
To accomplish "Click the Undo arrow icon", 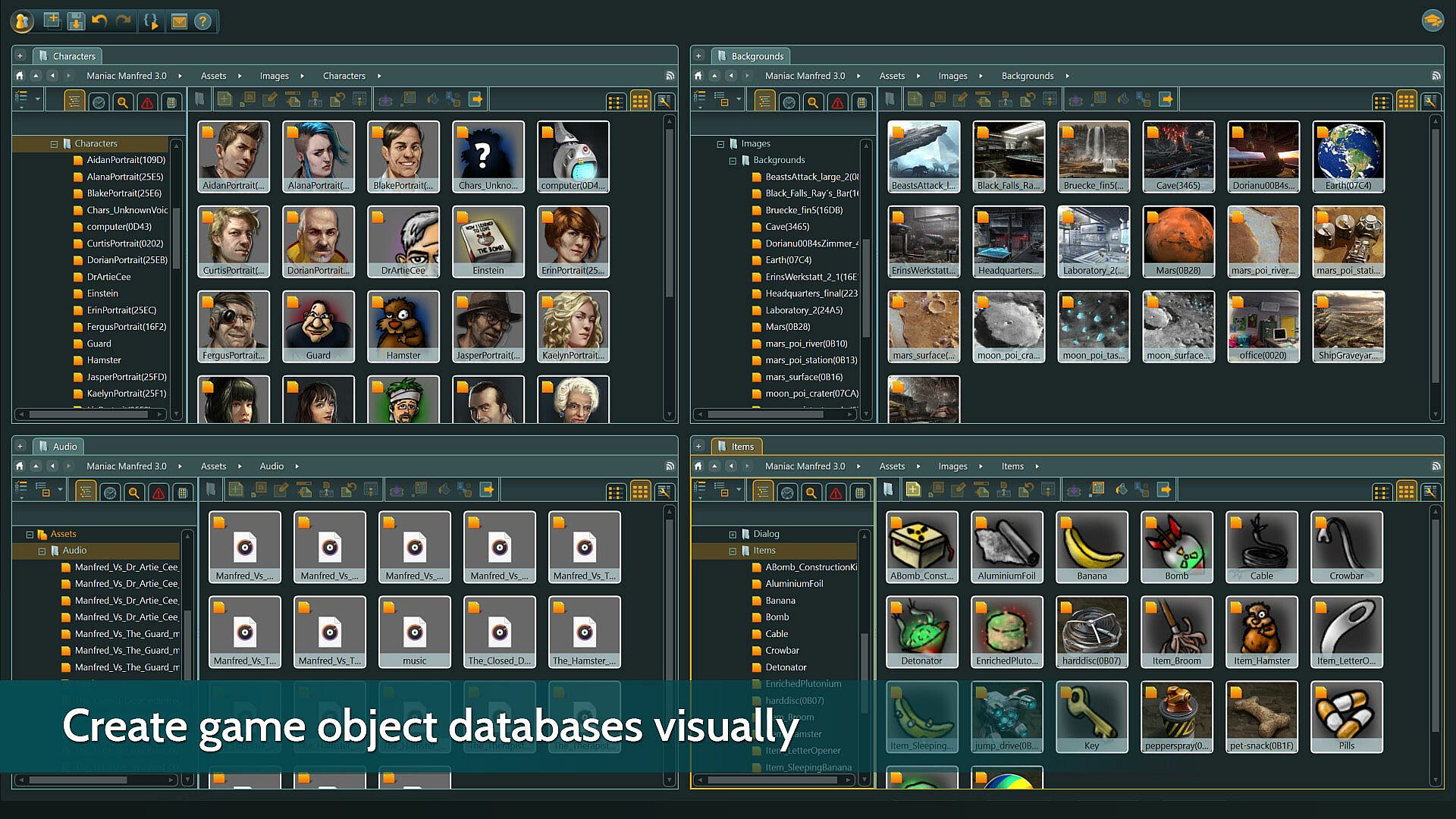I will click(x=99, y=21).
